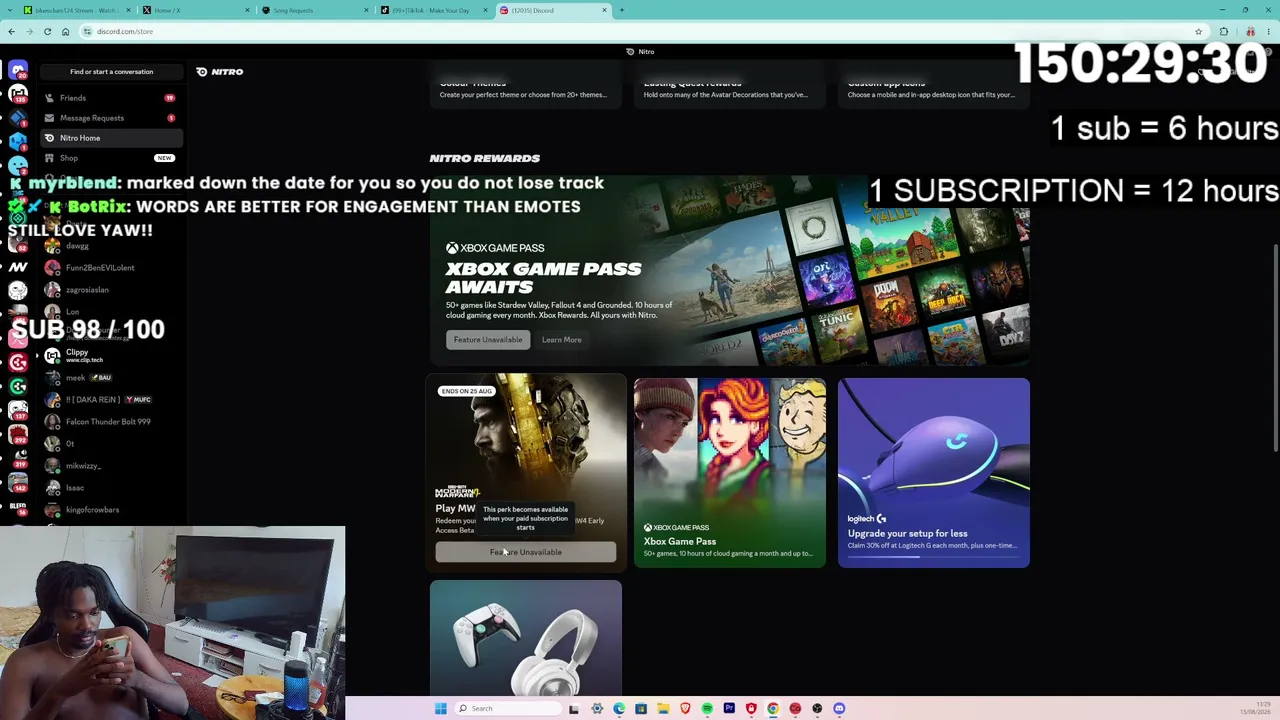
Task: Switch to the Home / X tab
Action: [x=195, y=10]
